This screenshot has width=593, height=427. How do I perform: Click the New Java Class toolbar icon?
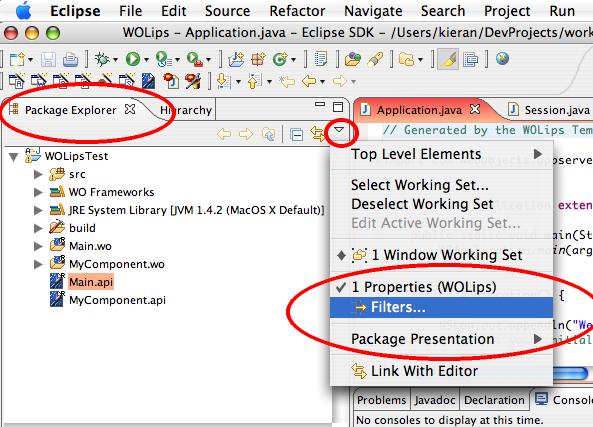tap(280, 59)
